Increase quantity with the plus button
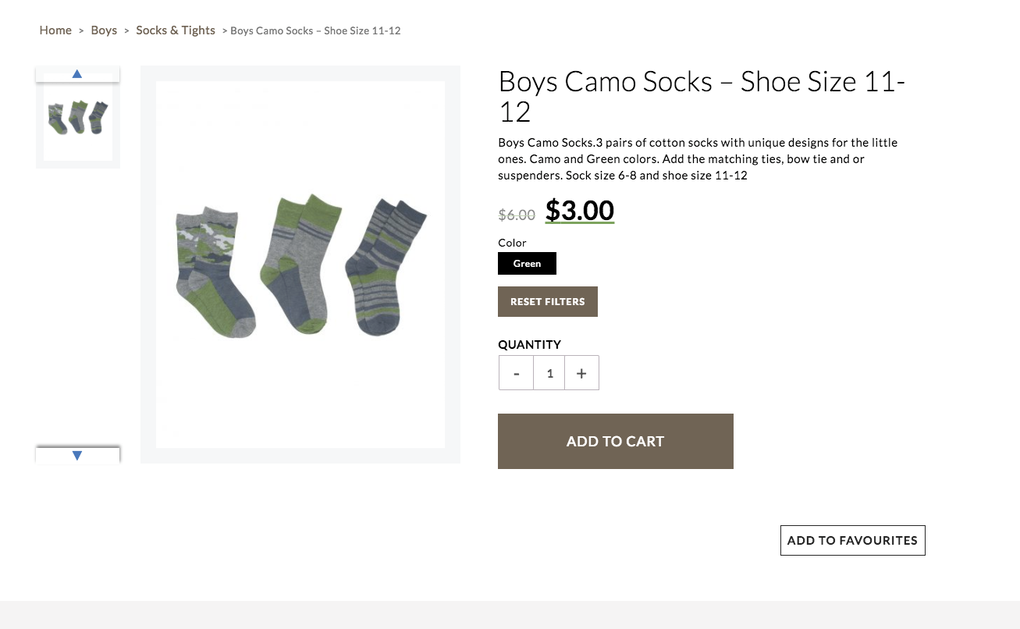This screenshot has height=629, width=1020. [581, 373]
